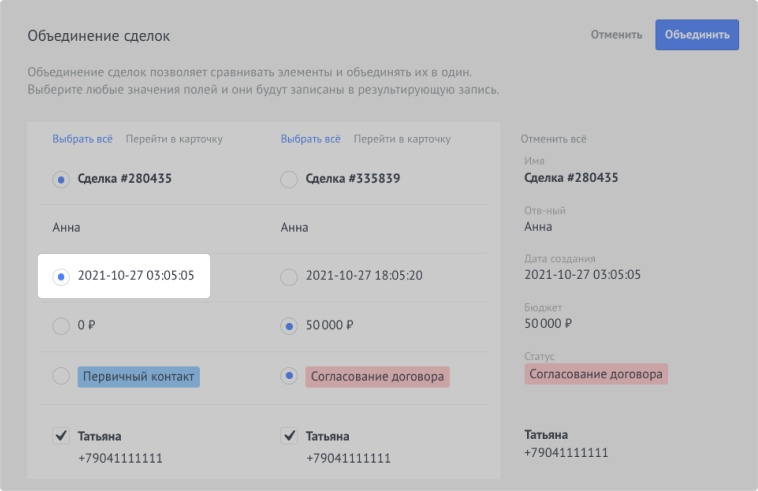
Task: Click Сделка #280435 name in result panel
Action: [x=571, y=178]
